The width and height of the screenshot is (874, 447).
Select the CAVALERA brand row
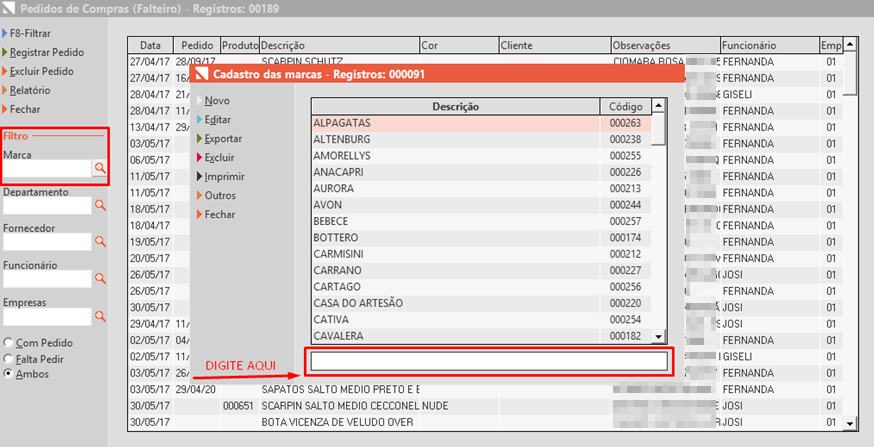tap(481, 336)
